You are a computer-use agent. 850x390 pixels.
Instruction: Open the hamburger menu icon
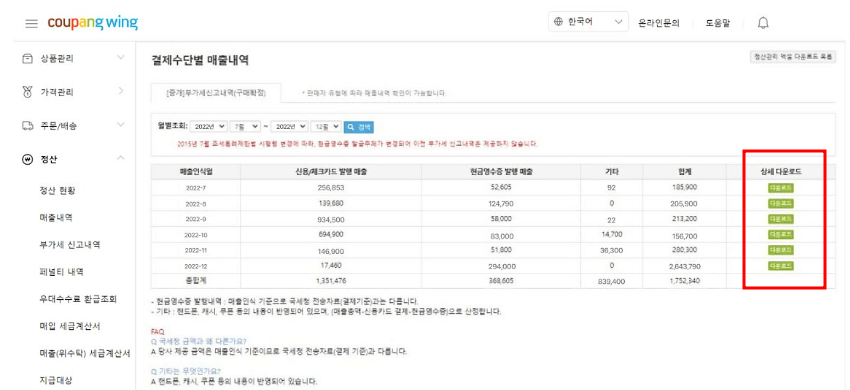[31, 23]
